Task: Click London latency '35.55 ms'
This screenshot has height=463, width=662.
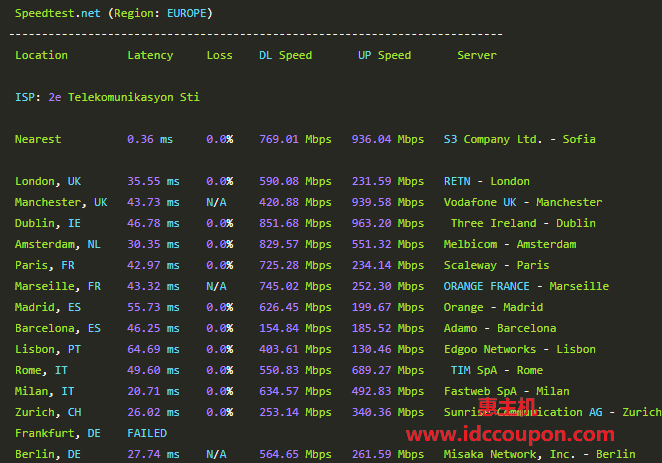Action: pos(153,181)
